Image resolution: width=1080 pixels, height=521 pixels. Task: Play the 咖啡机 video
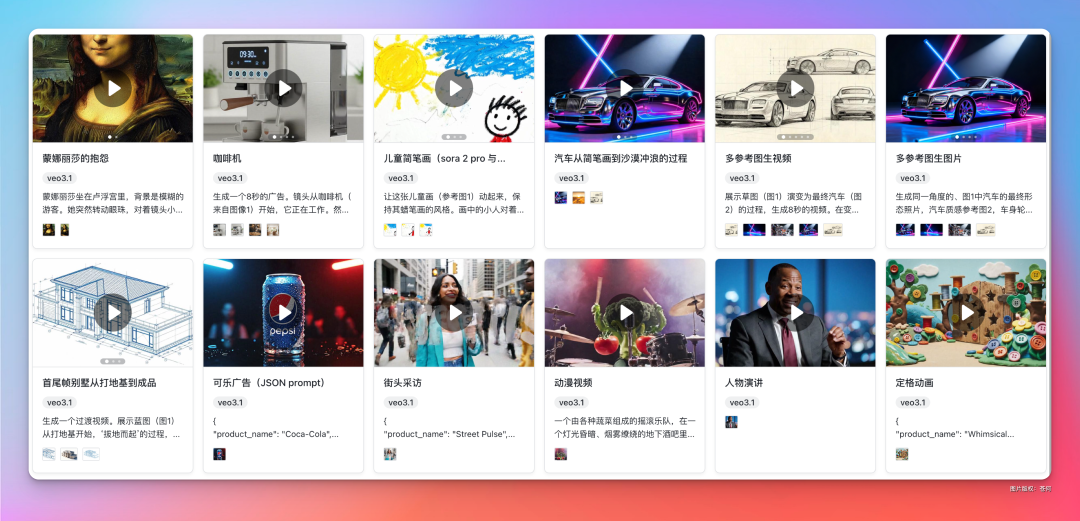click(283, 88)
